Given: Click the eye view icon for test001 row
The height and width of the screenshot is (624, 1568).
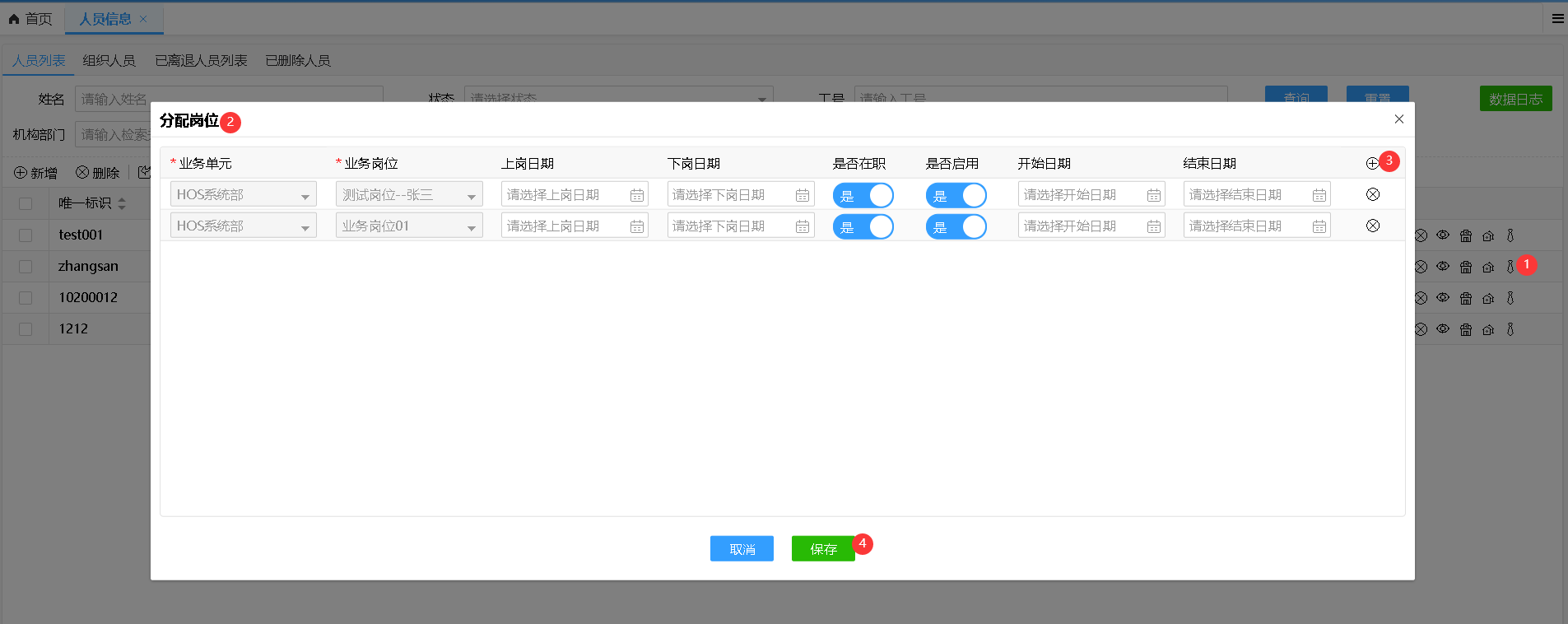Looking at the screenshot, I should tap(1443, 235).
